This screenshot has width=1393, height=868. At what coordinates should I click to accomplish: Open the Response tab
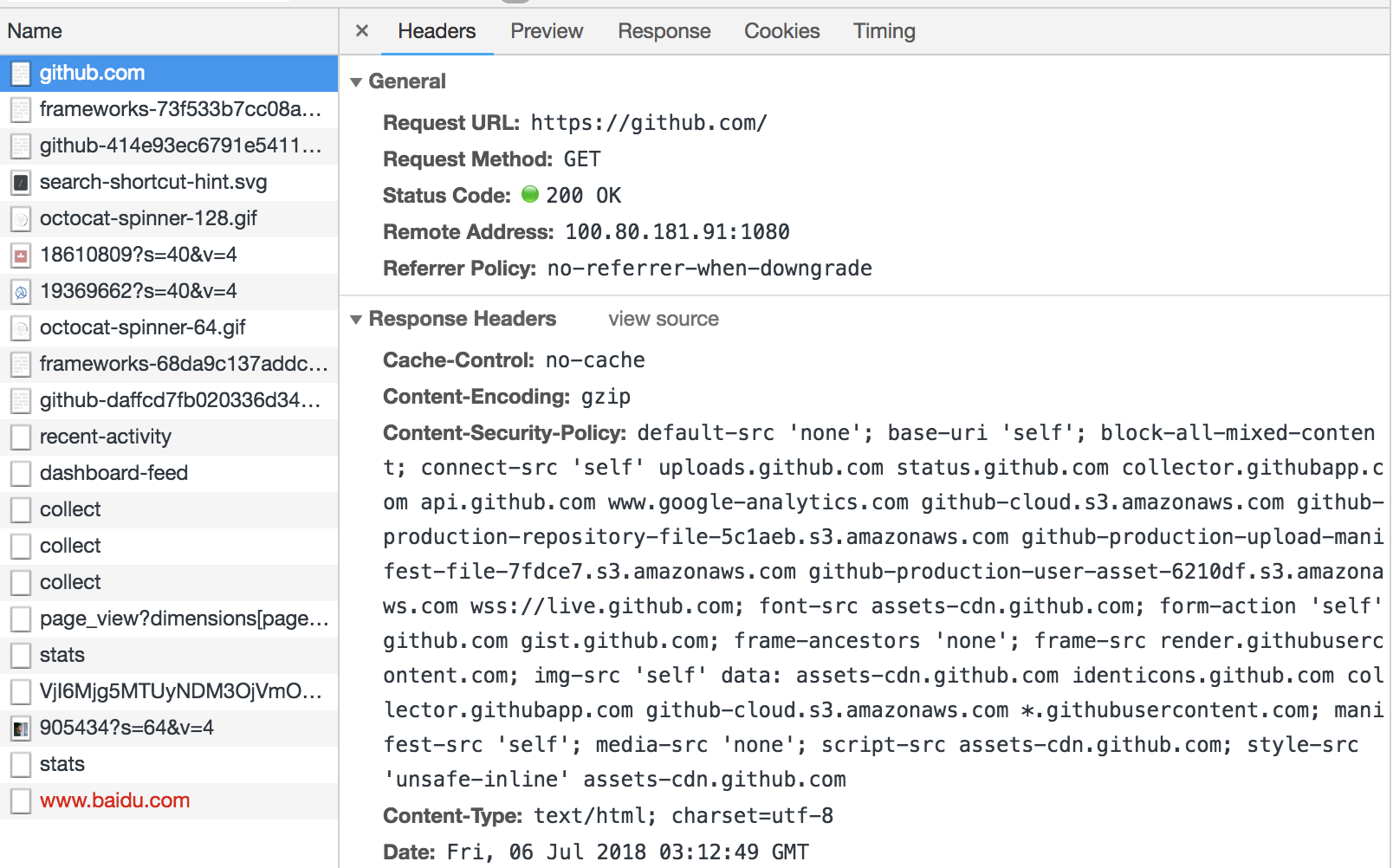coord(664,31)
